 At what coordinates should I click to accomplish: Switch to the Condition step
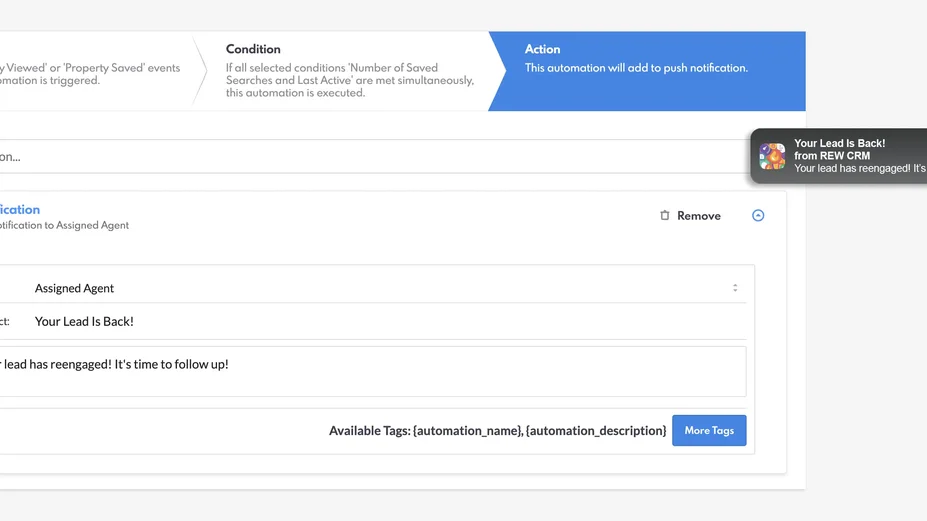(x=349, y=71)
